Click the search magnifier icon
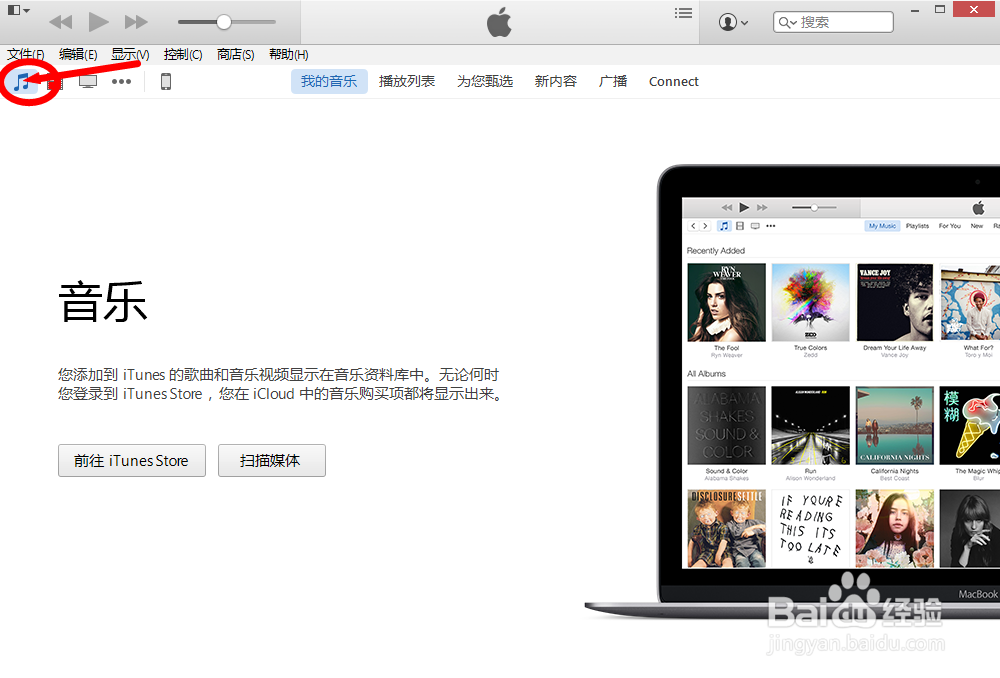 coord(786,21)
